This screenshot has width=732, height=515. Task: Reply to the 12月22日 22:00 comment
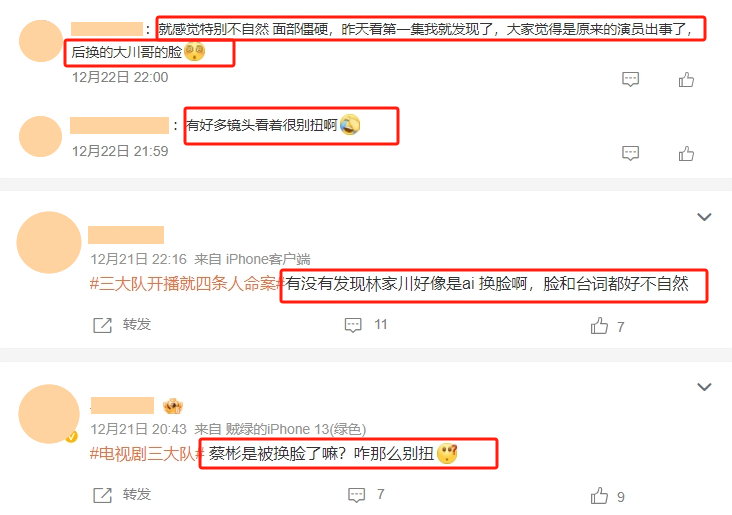[630, 79]
